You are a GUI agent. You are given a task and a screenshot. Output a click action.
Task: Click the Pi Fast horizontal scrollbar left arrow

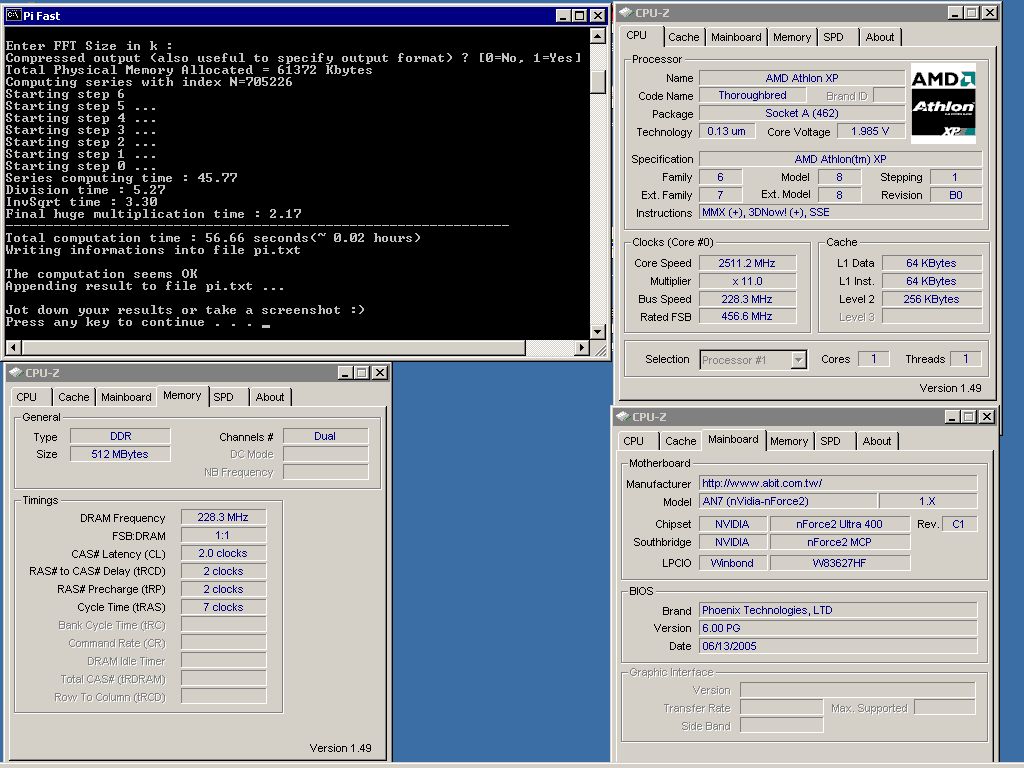click(x=13, y=347)
